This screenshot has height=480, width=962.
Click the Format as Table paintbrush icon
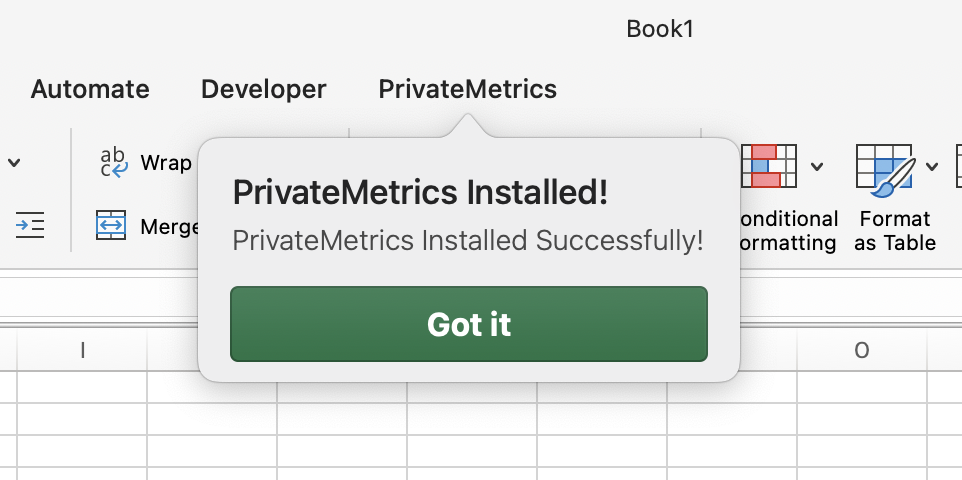pos(886,166)
